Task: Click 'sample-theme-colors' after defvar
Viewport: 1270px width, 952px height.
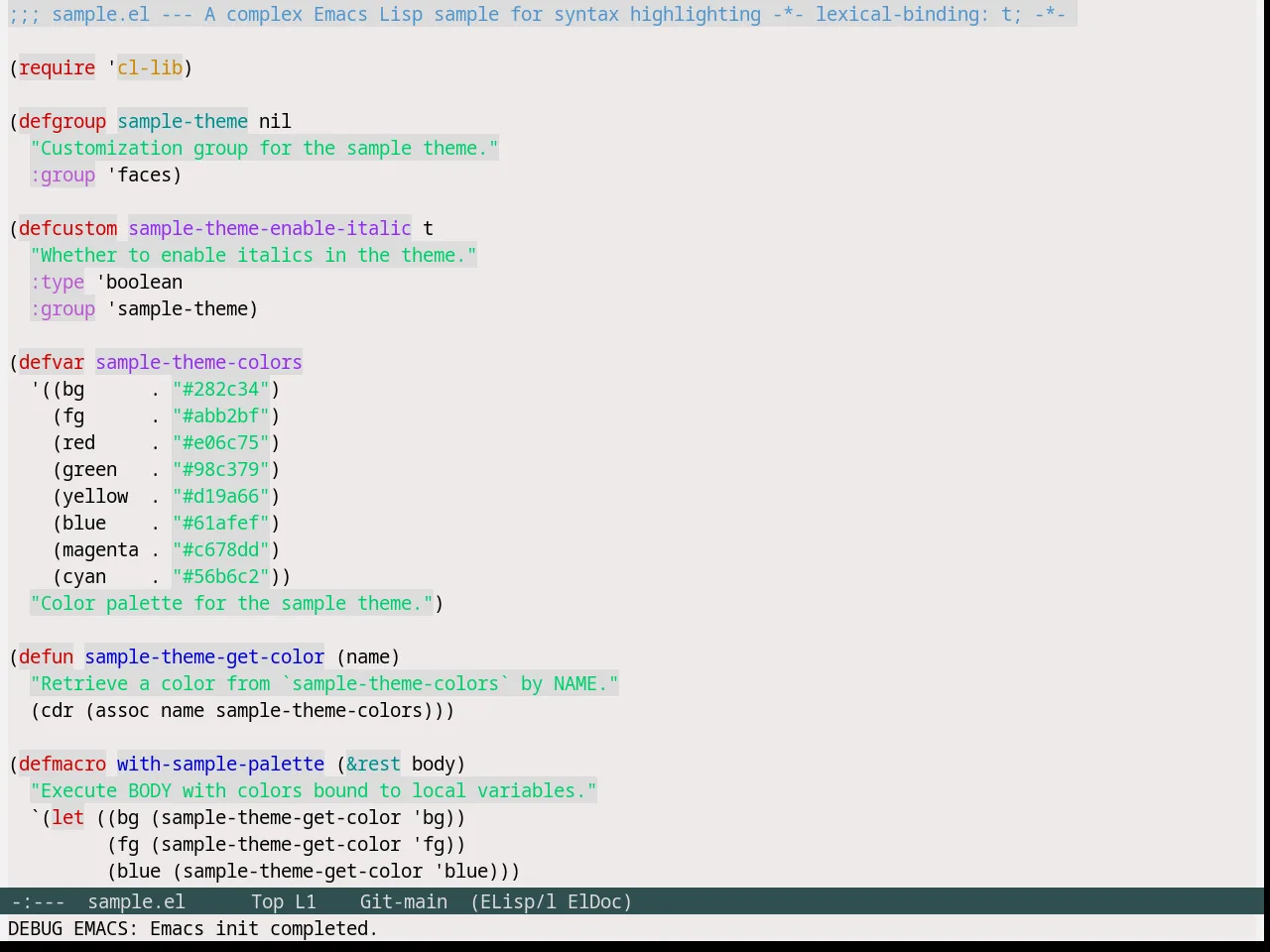Action: click(x=198, y=362)
